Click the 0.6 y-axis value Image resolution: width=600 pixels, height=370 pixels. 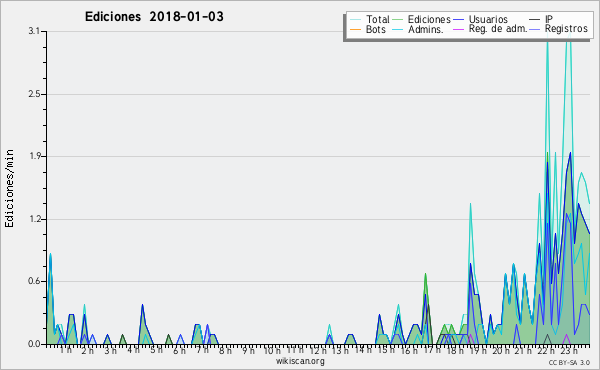point(34,281)
